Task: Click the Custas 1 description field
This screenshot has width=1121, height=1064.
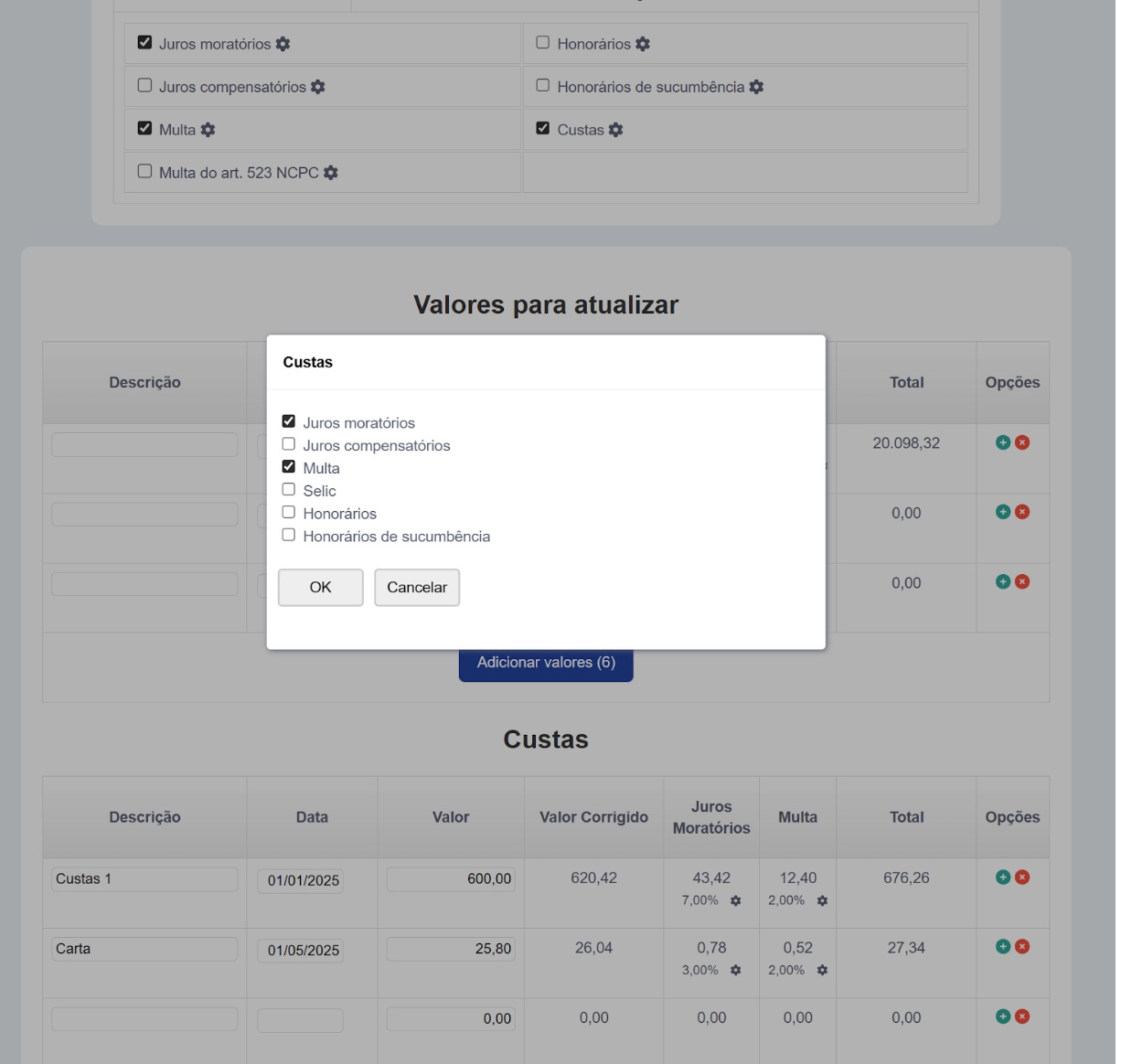Action: 144,879
